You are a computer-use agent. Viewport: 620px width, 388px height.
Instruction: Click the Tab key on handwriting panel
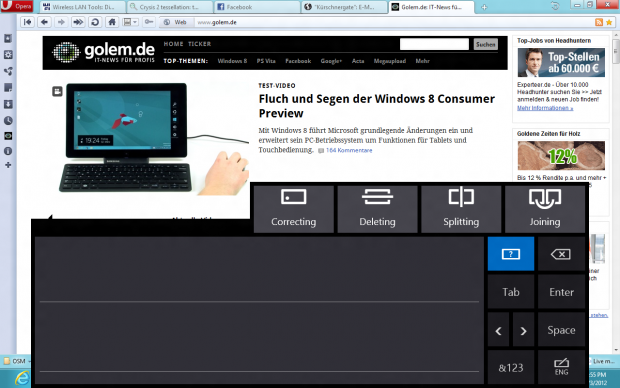click(511, 292)
